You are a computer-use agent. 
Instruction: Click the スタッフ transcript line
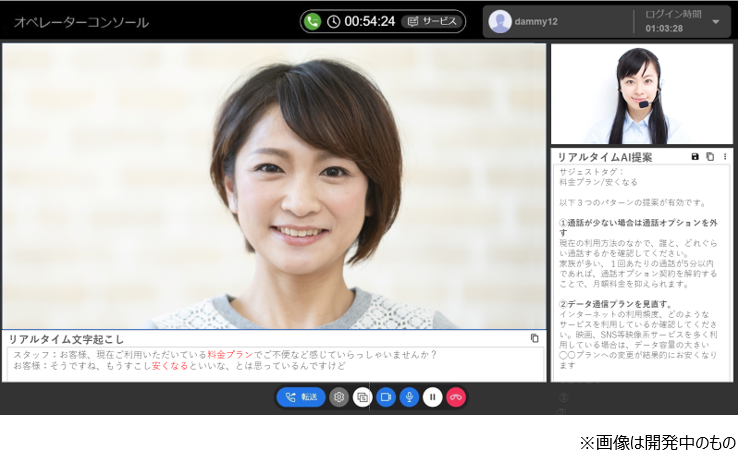225,355
